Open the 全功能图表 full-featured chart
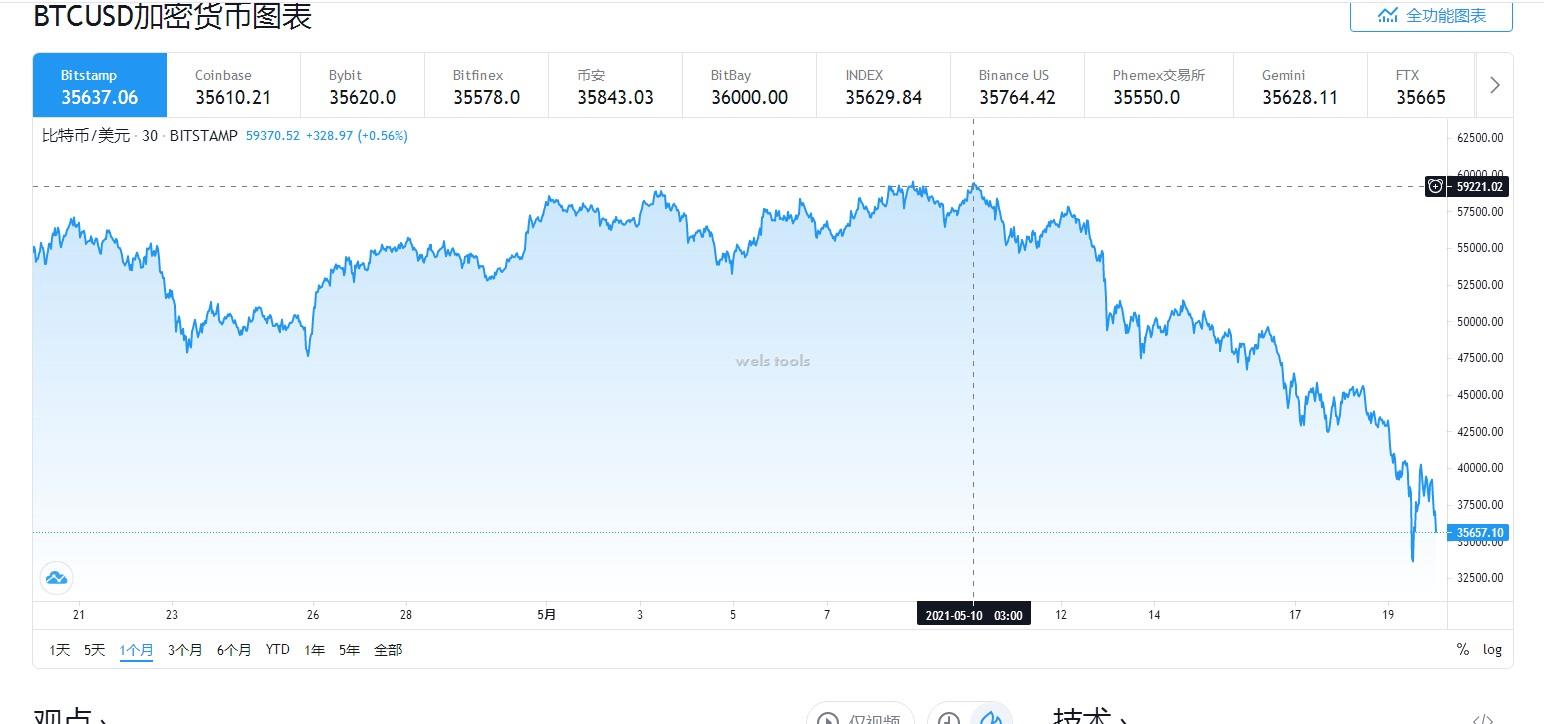This screenshot has width=1544, height=724. 1431,16
